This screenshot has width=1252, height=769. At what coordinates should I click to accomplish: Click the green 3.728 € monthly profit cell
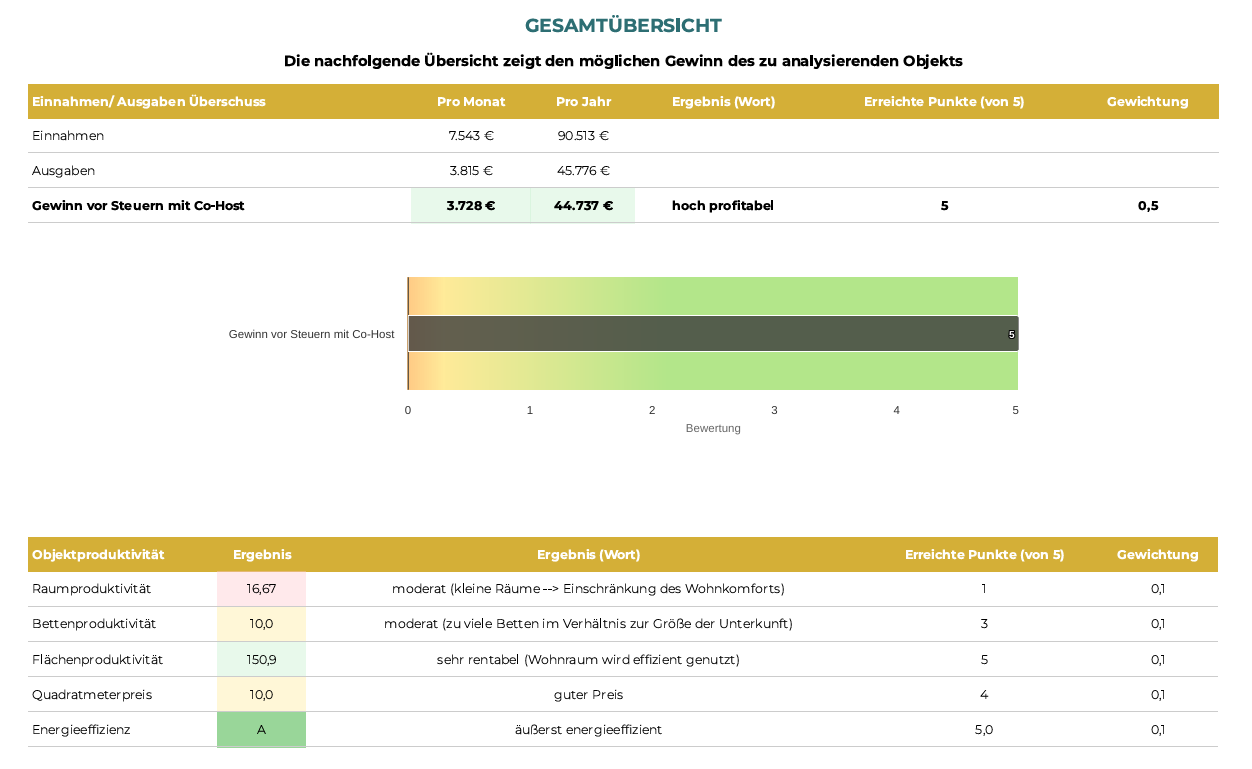click(471, 206)
